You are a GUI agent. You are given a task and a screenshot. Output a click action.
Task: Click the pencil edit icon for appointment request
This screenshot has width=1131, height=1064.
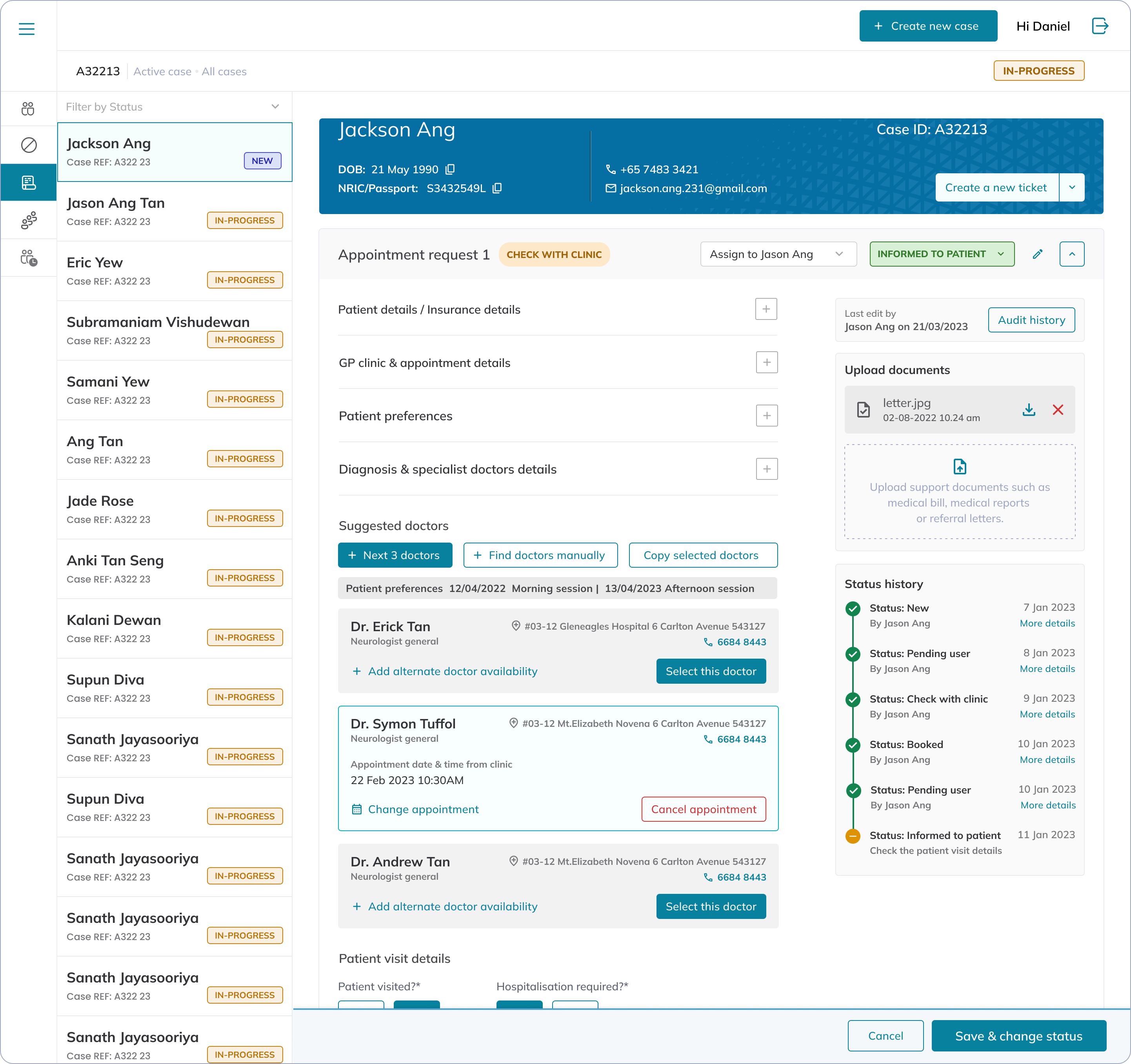click(x=1037, y=254)
